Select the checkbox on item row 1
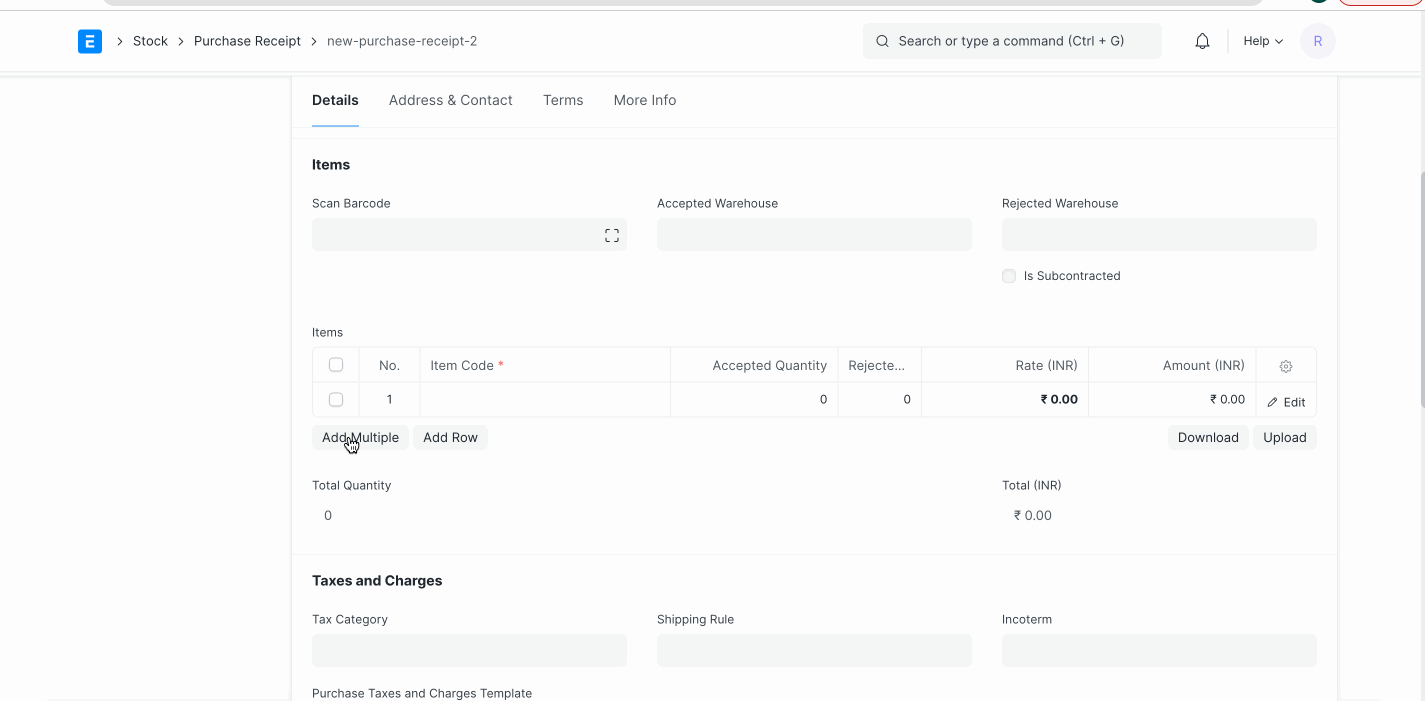Image resolution: width=1425 pixels, height=701 pixels. [x=335, y=398]
